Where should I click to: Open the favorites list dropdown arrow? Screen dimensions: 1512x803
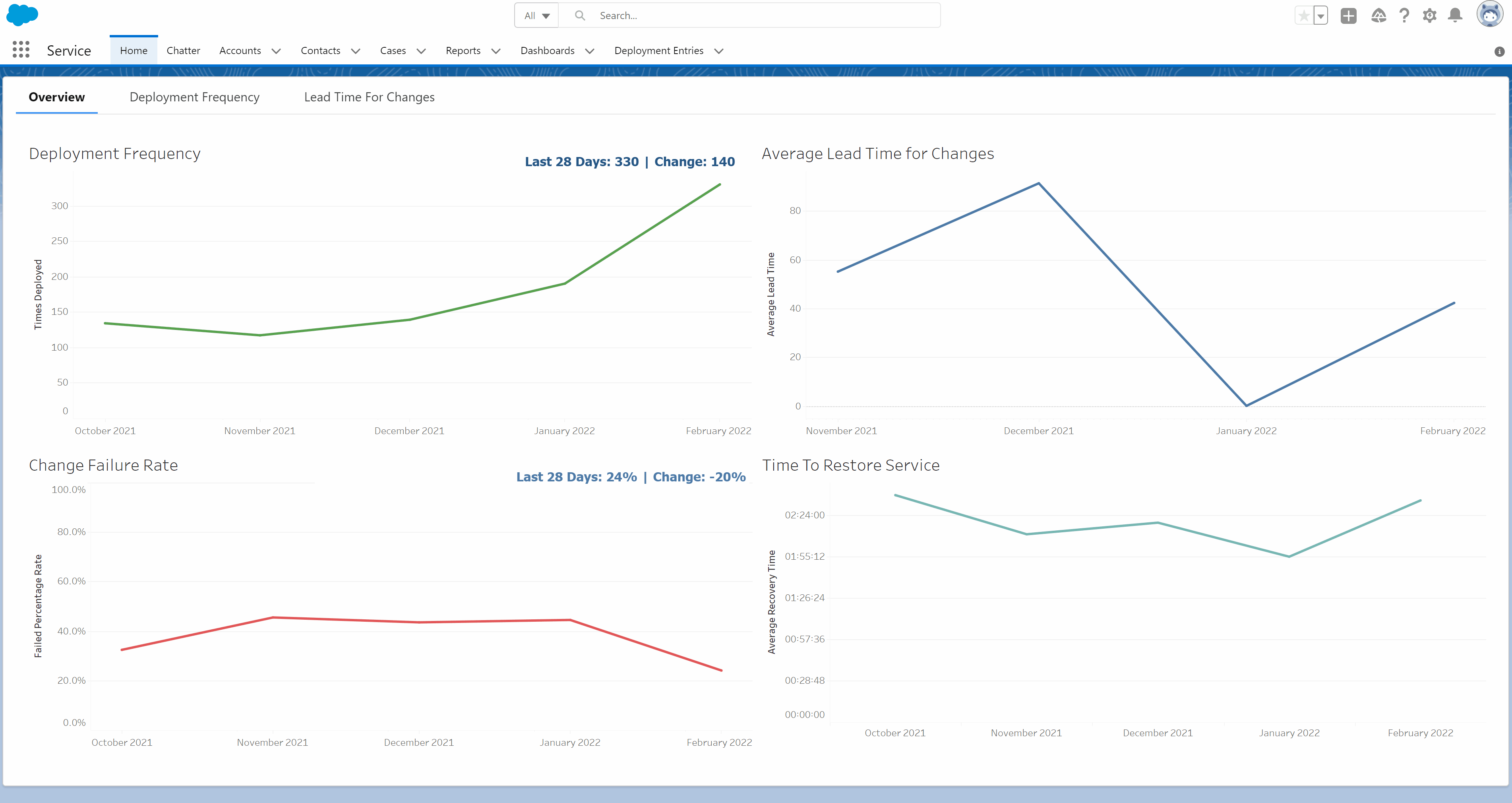point(1320,15)
